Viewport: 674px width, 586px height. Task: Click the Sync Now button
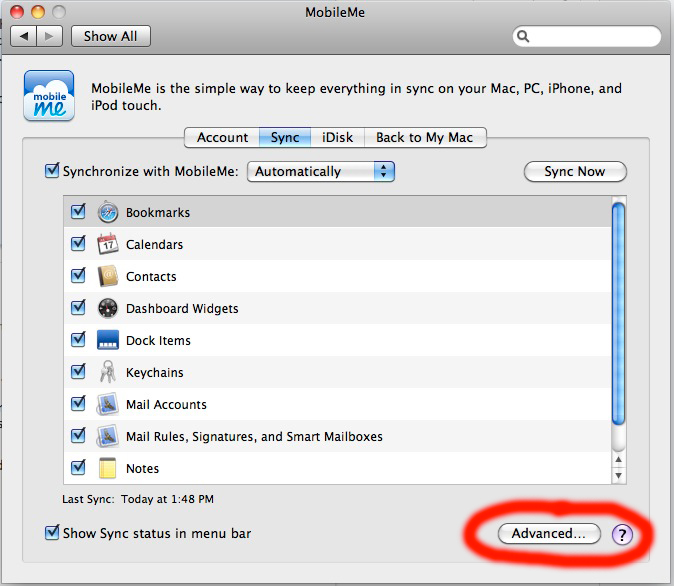pos(575,172)
